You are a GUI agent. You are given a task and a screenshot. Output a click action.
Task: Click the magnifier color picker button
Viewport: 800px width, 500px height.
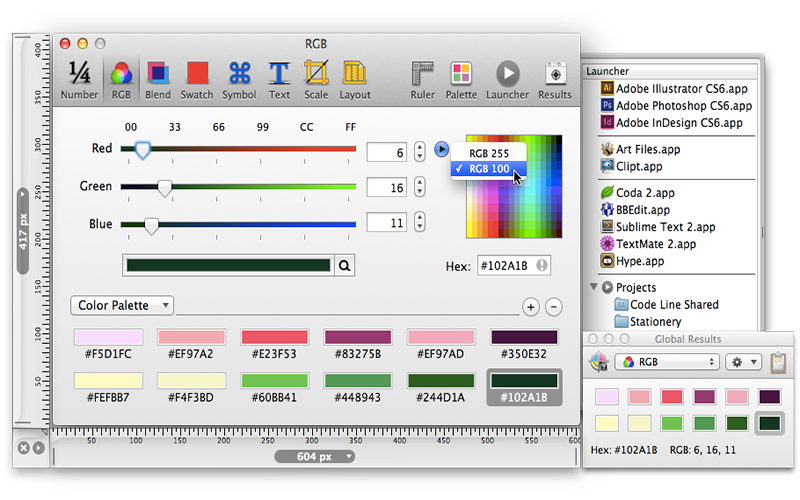click(x=345, y=266)
